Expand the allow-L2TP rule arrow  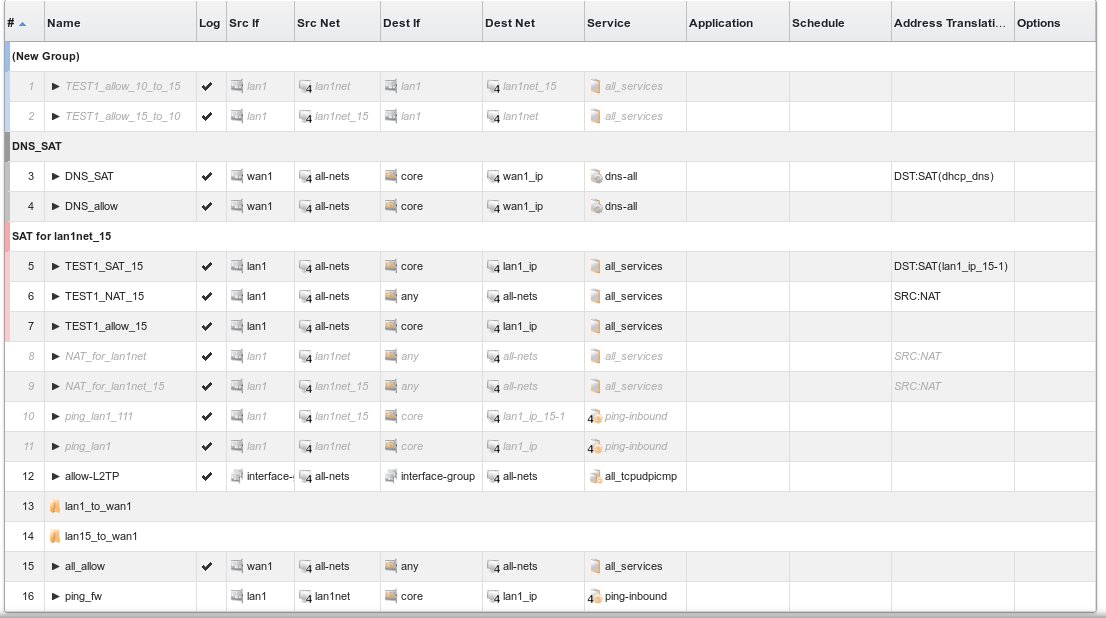coord(56,477)
